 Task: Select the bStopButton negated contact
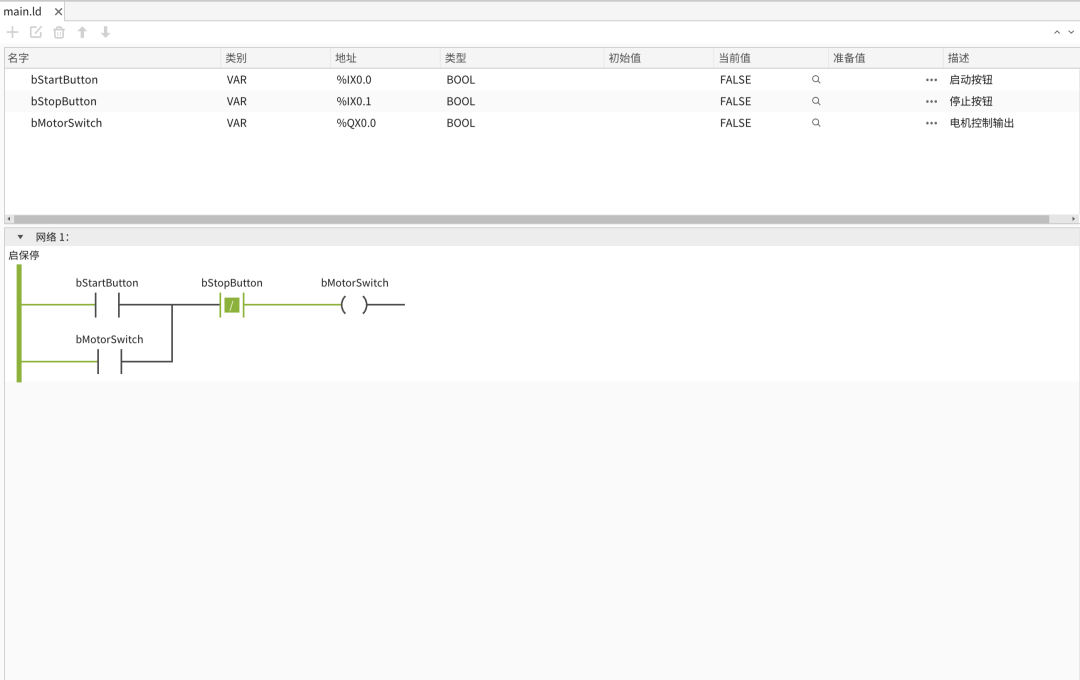tap(232, 305)
